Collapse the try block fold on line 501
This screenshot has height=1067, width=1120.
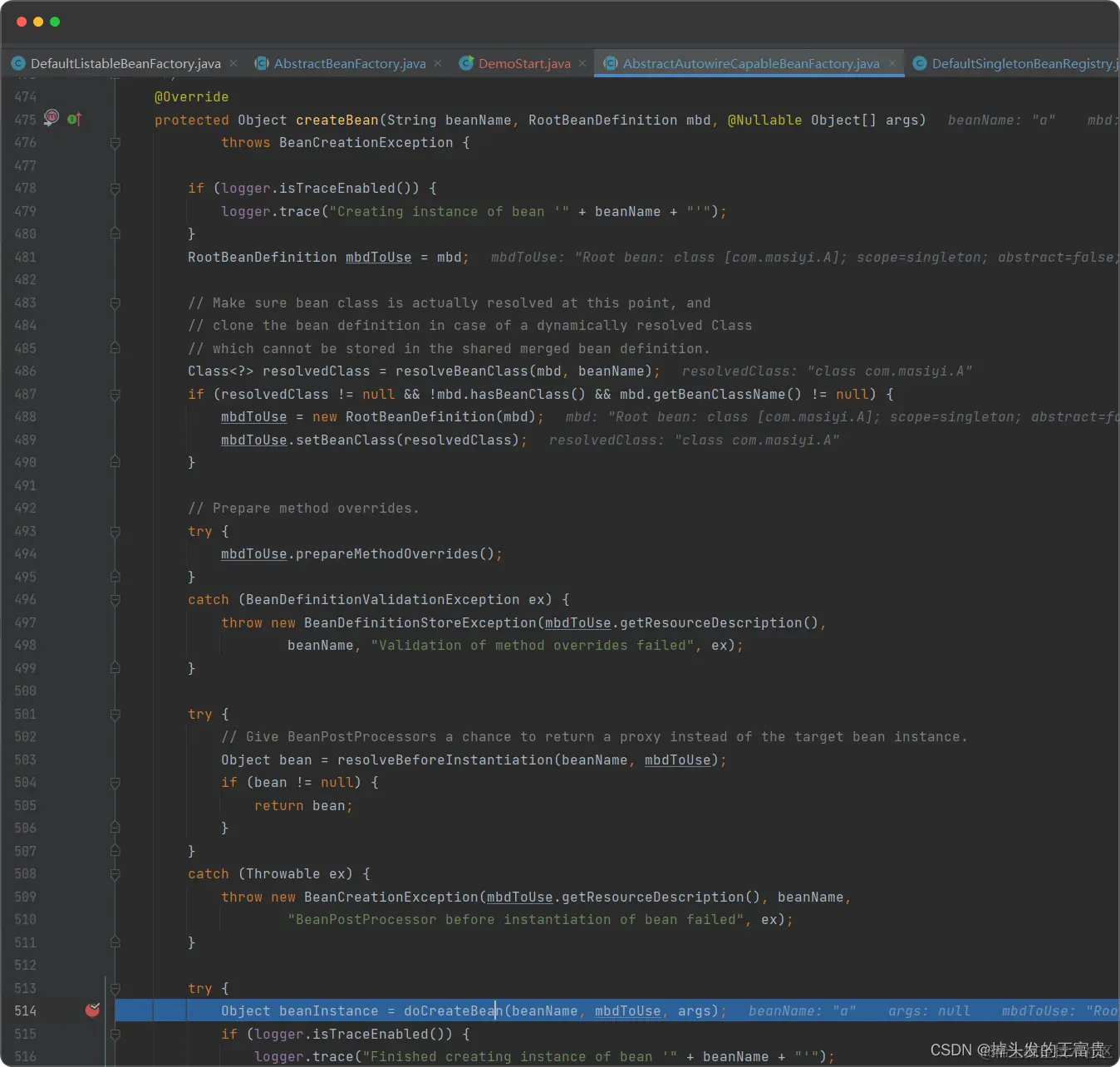[115, 715]
